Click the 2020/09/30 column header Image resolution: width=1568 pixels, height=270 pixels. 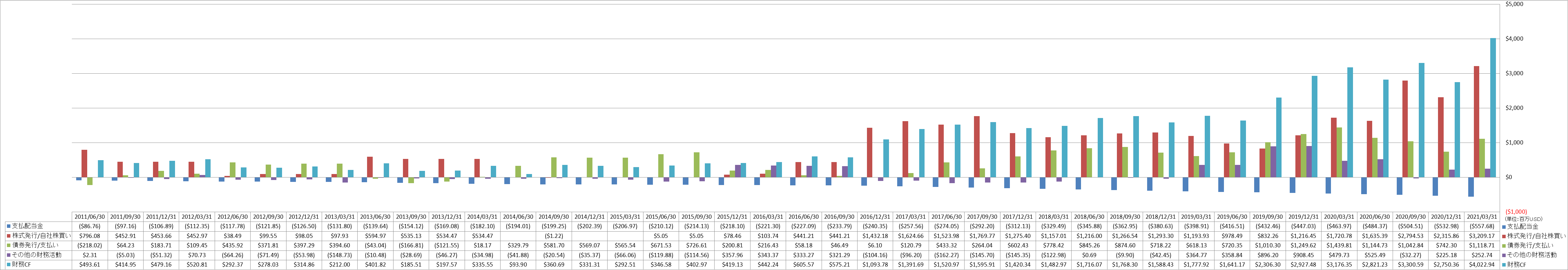pyautogui.click(x=1410, y=217)
